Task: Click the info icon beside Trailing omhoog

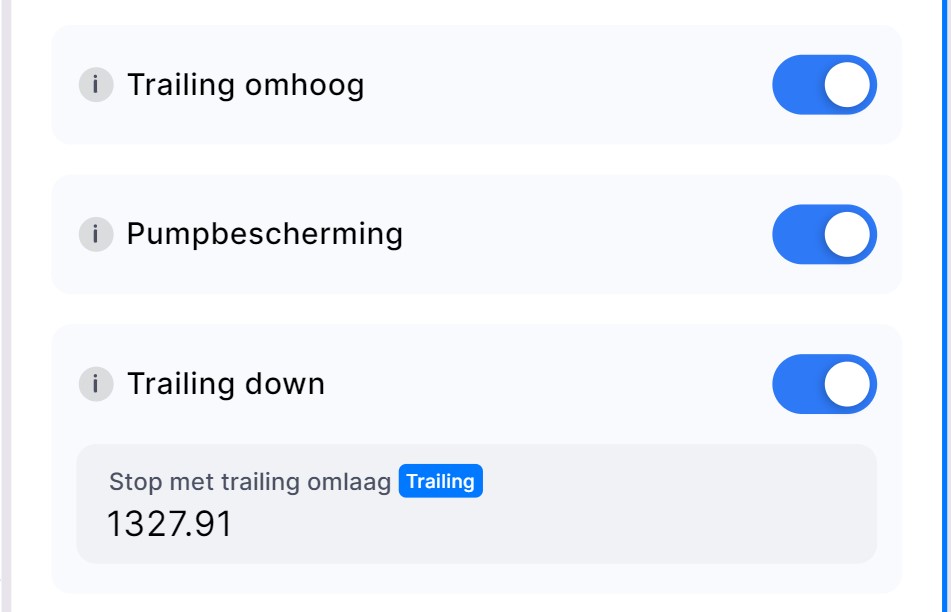Action: coord(96,85)
